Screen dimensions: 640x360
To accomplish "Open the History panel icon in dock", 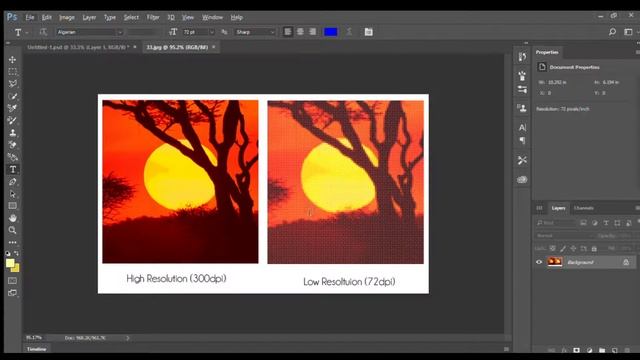I will tap(522, 57).
